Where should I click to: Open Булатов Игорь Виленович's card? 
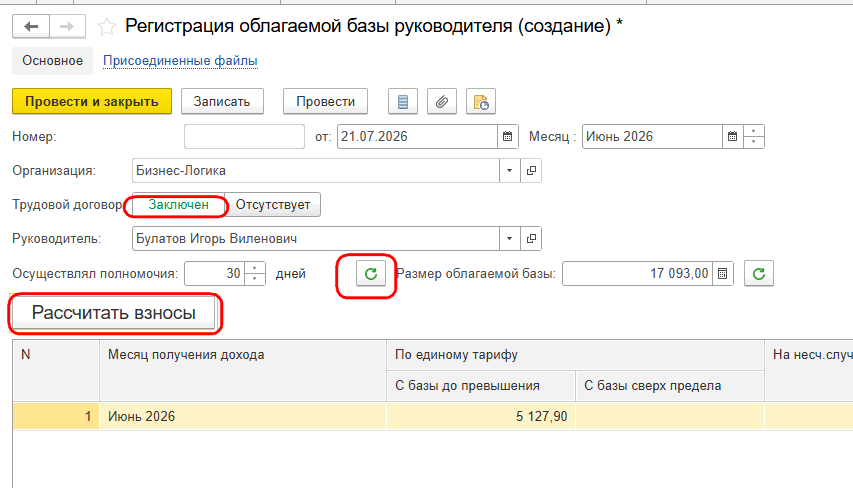click(x=531, y=239)
